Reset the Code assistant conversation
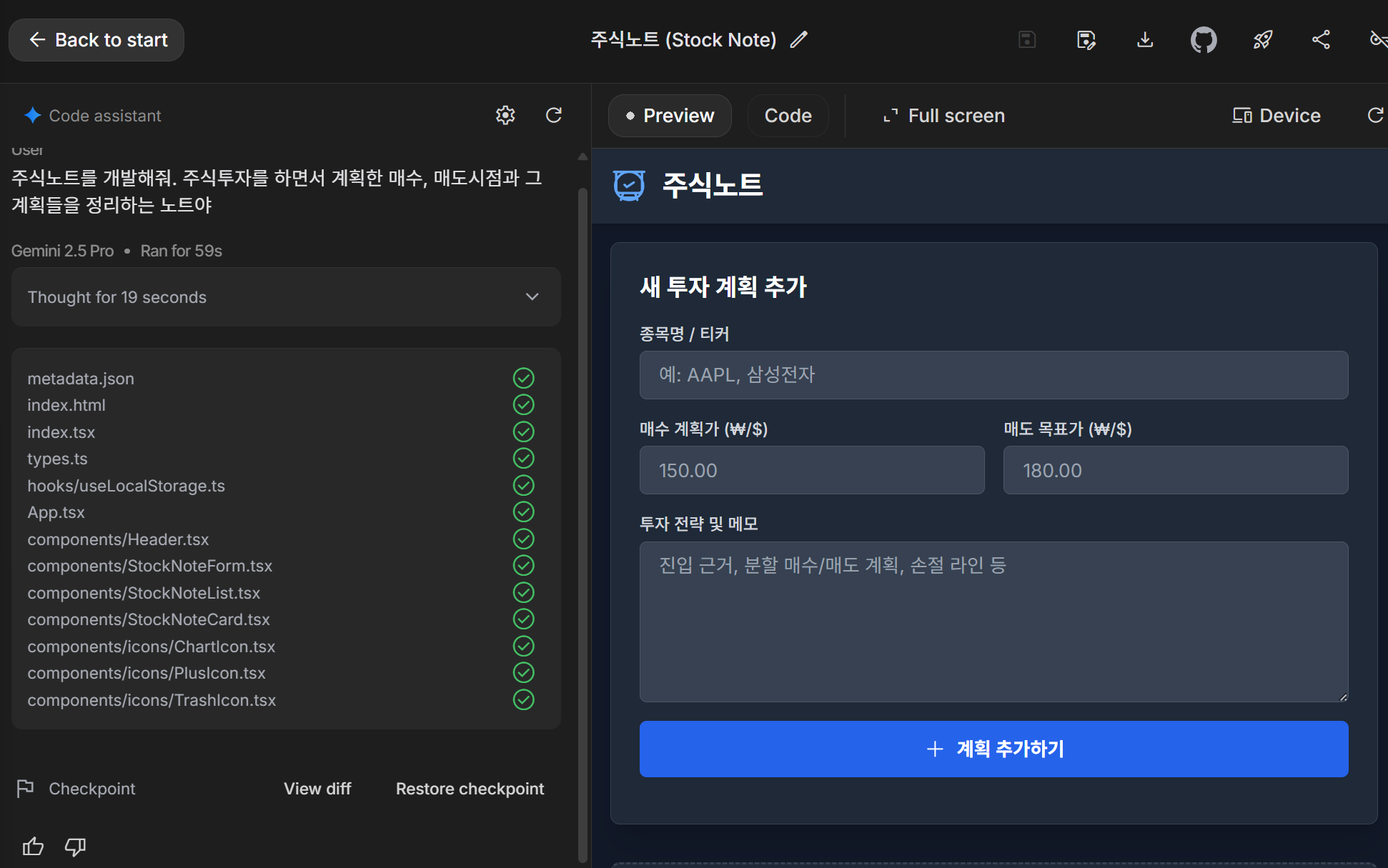 (554, 116)
